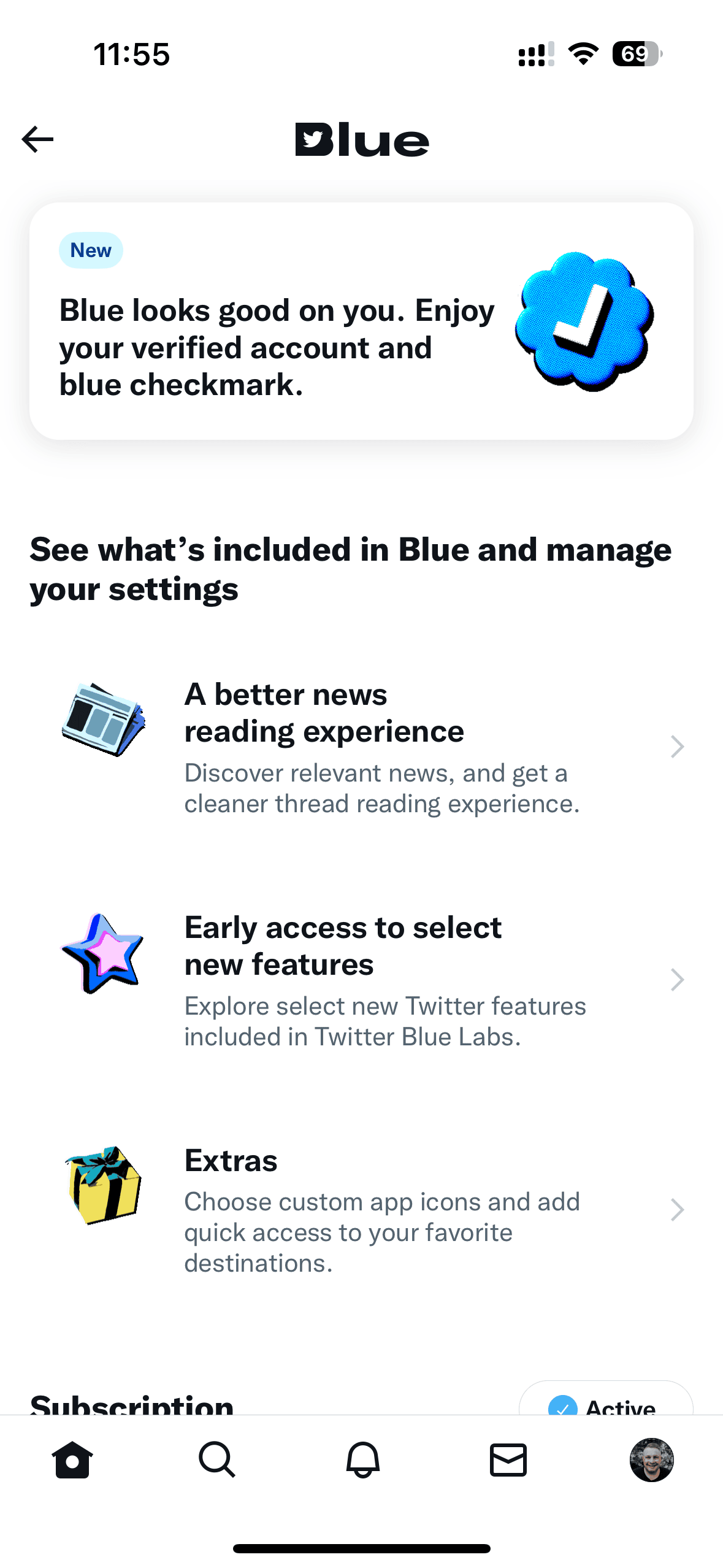Tap the profile avatar thumbnail
This screenshot has width=723, height=1568.
click(x=651, y=1459)
